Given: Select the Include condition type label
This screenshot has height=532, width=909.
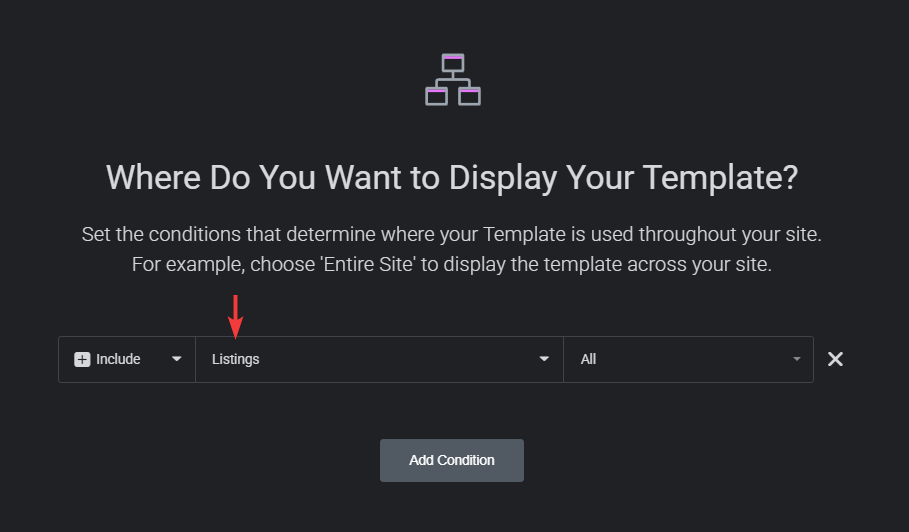Looking at the screenshot, I should pyautogui.click(x=118, y=359).
